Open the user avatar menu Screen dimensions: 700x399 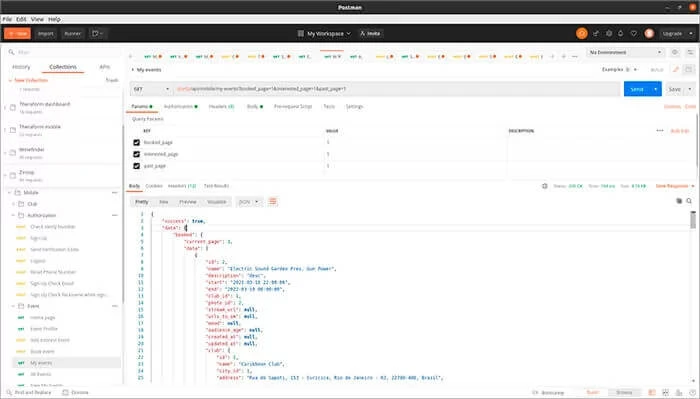coord(649,33)
